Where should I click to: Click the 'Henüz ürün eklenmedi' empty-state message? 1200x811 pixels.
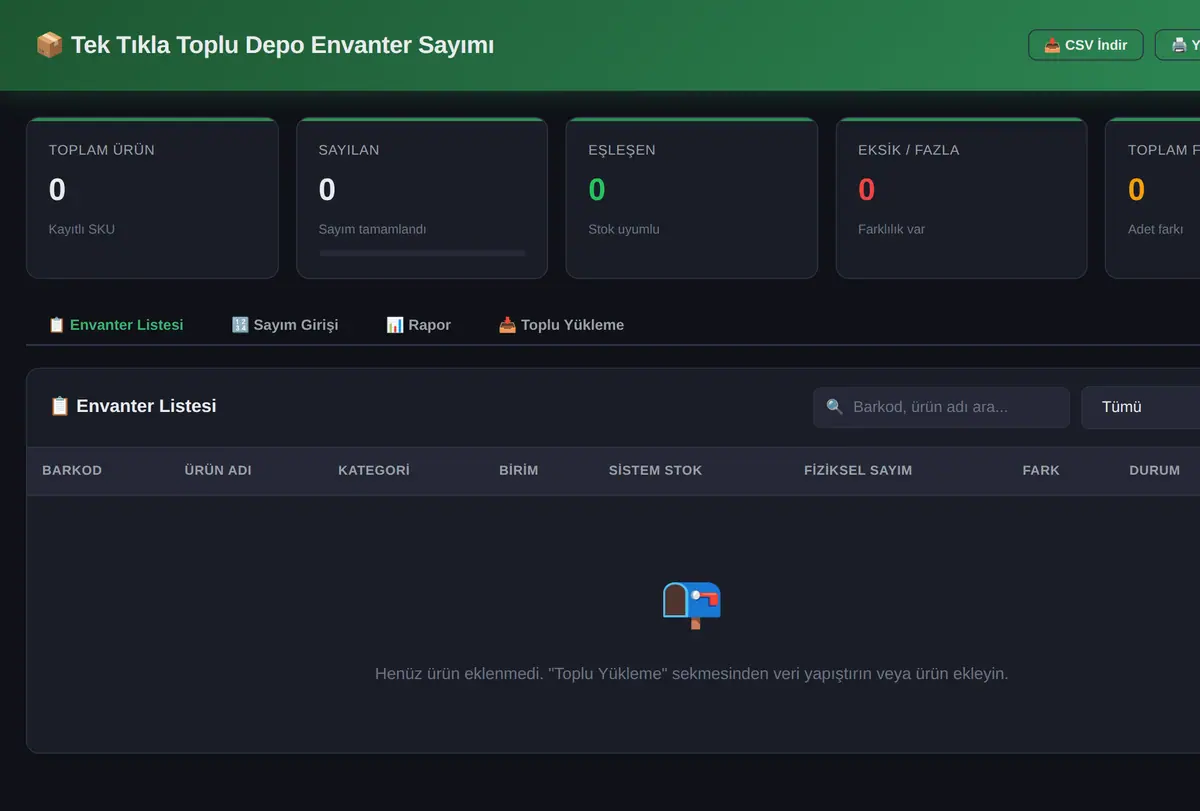click(692, 674)
